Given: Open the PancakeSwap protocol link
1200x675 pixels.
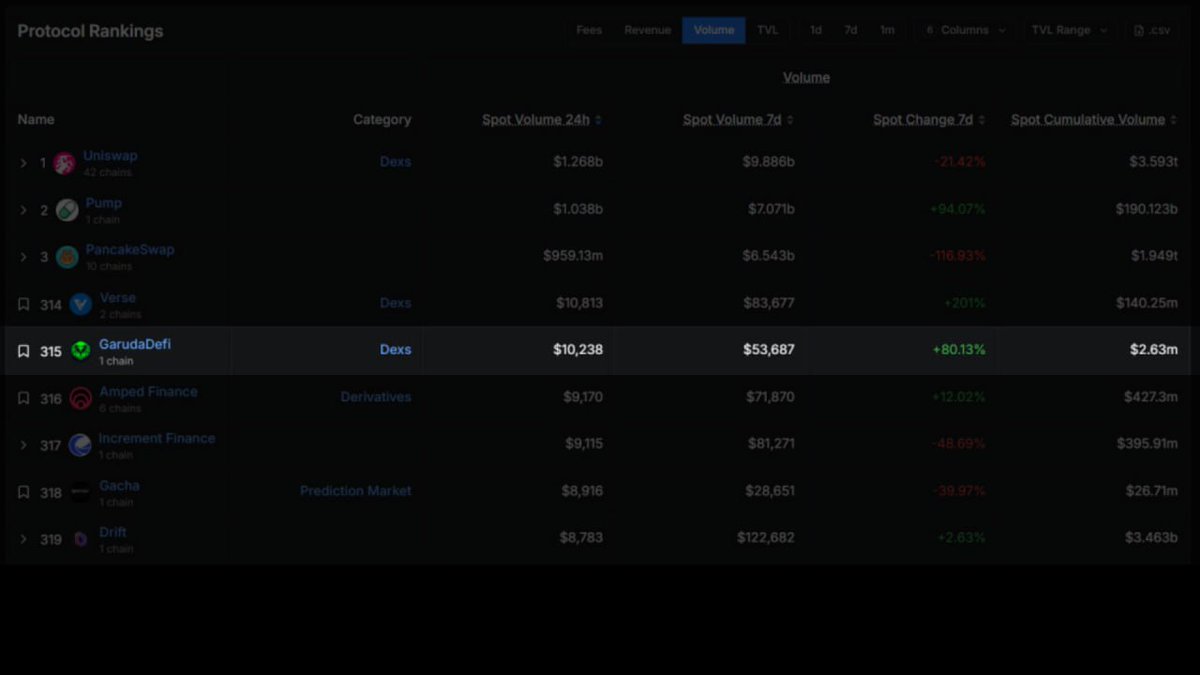Looking at the screenshot, I should click(x=130, y=250).
